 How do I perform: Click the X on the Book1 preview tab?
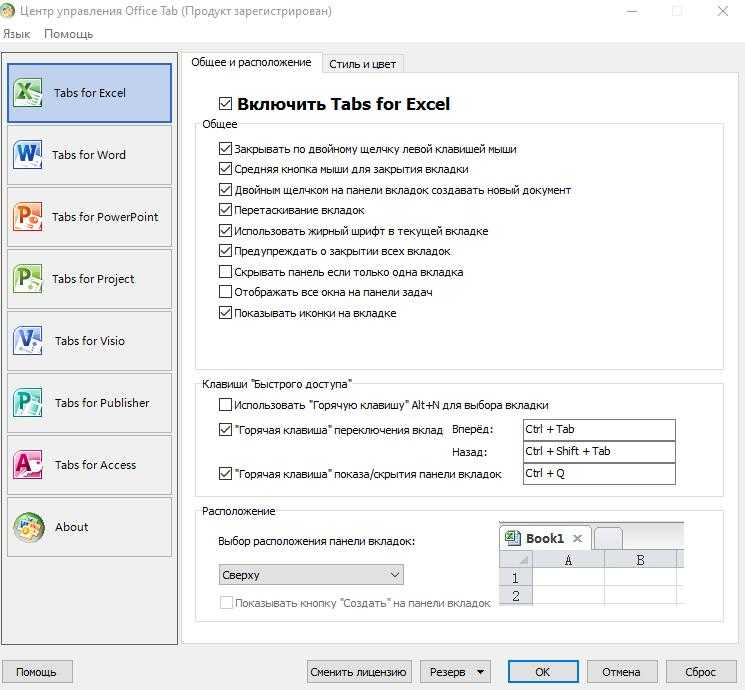point(577,538)
